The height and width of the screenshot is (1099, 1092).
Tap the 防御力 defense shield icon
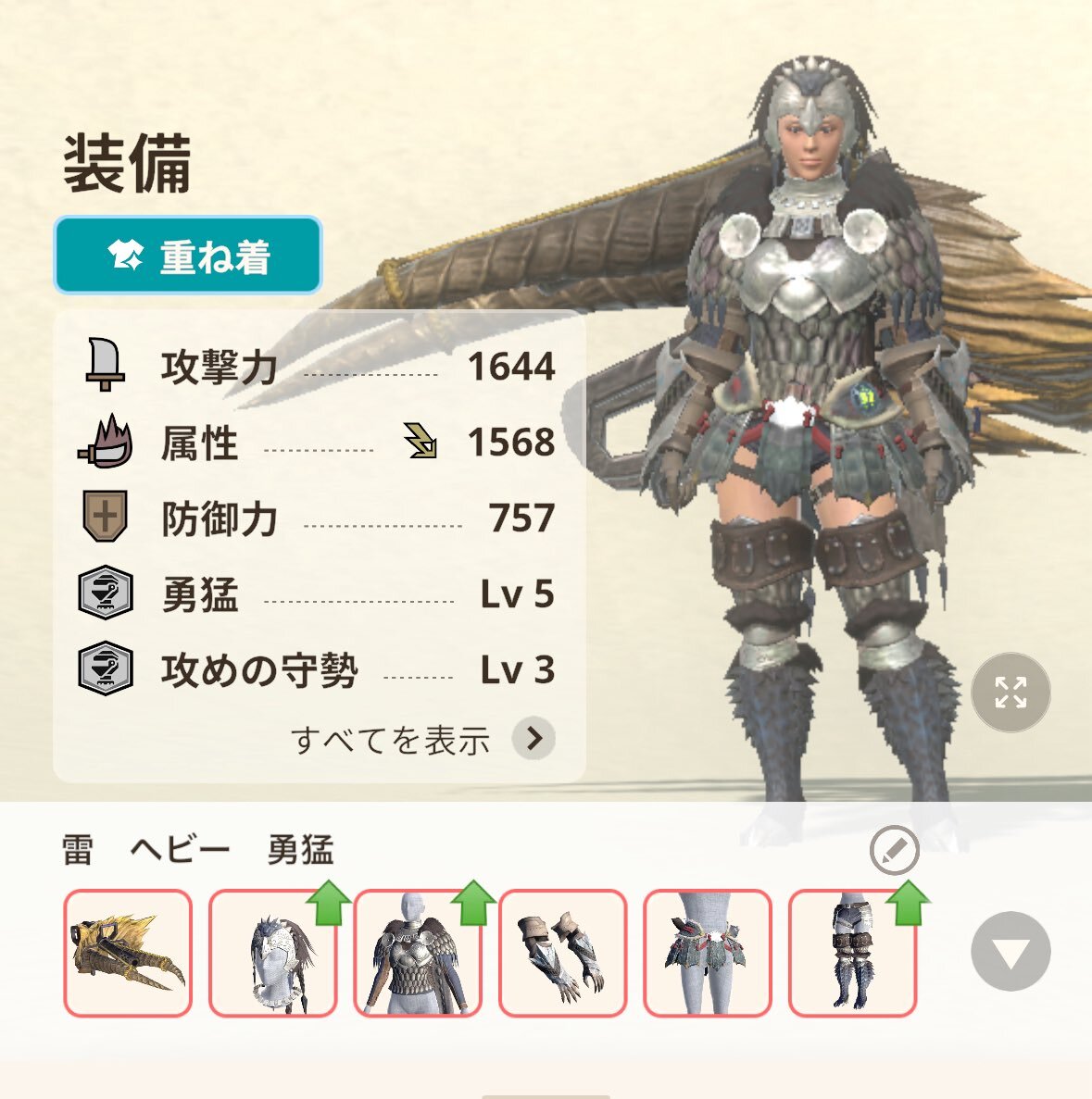click(106, 517)
